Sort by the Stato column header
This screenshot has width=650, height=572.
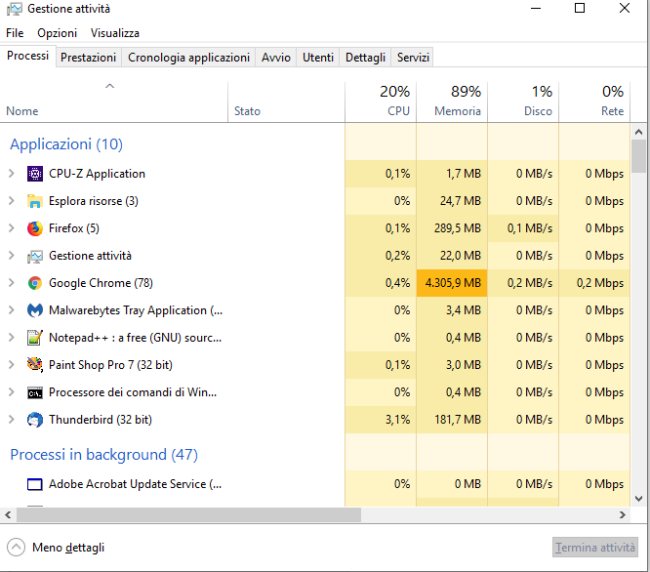click(x=286, y=102)
